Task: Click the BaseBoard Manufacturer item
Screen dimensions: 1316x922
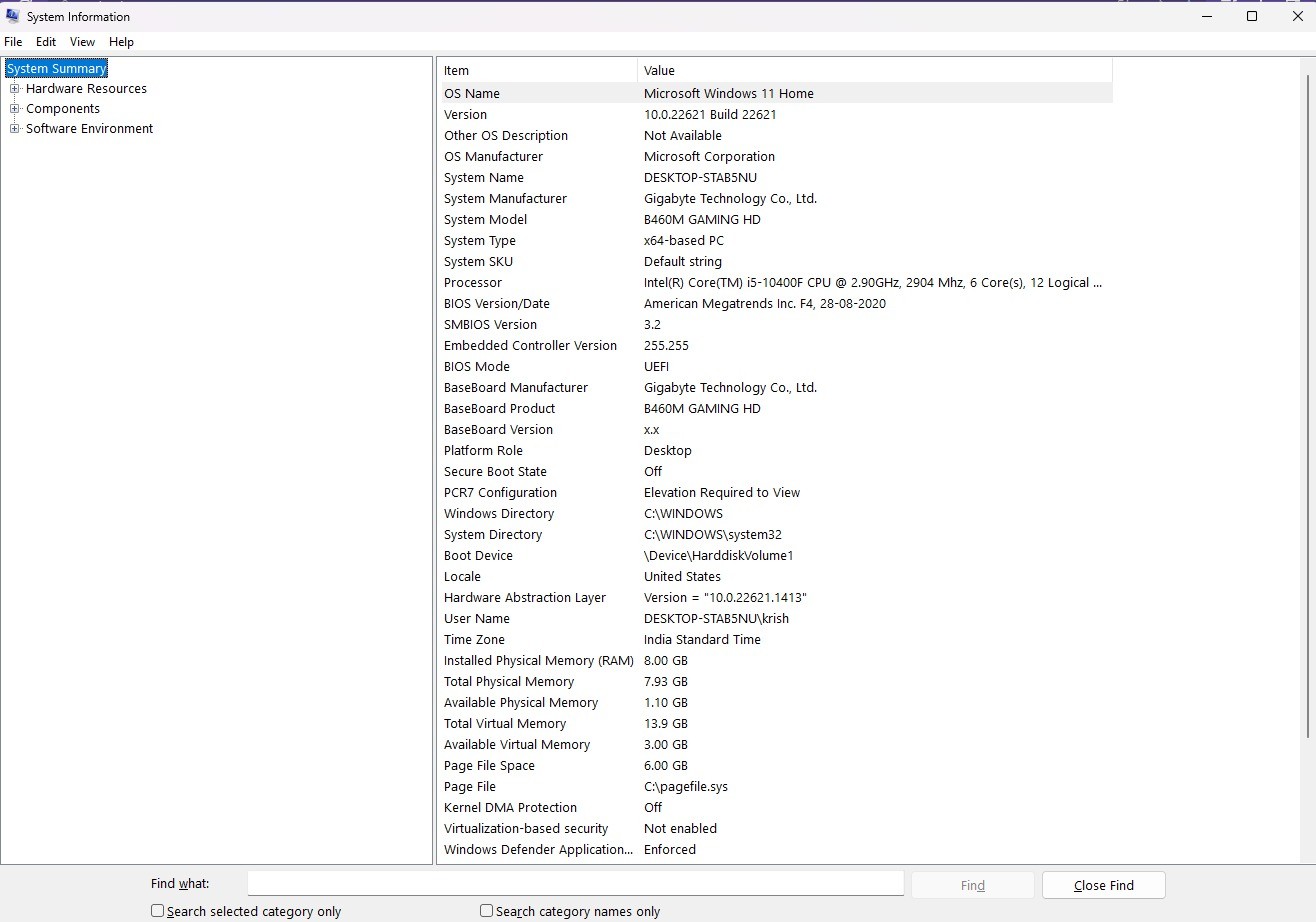Action: click(x=516, y=388)
